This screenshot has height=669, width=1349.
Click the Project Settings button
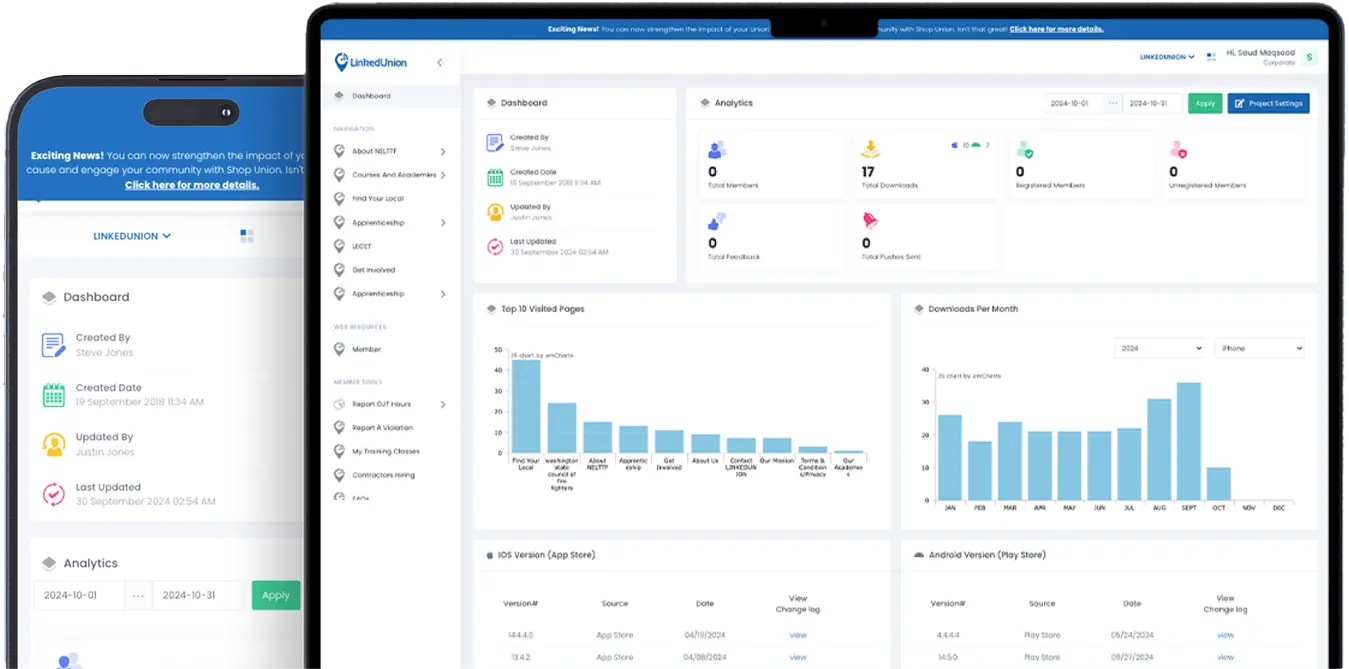pyautogui.click(x=1268, y=103)
